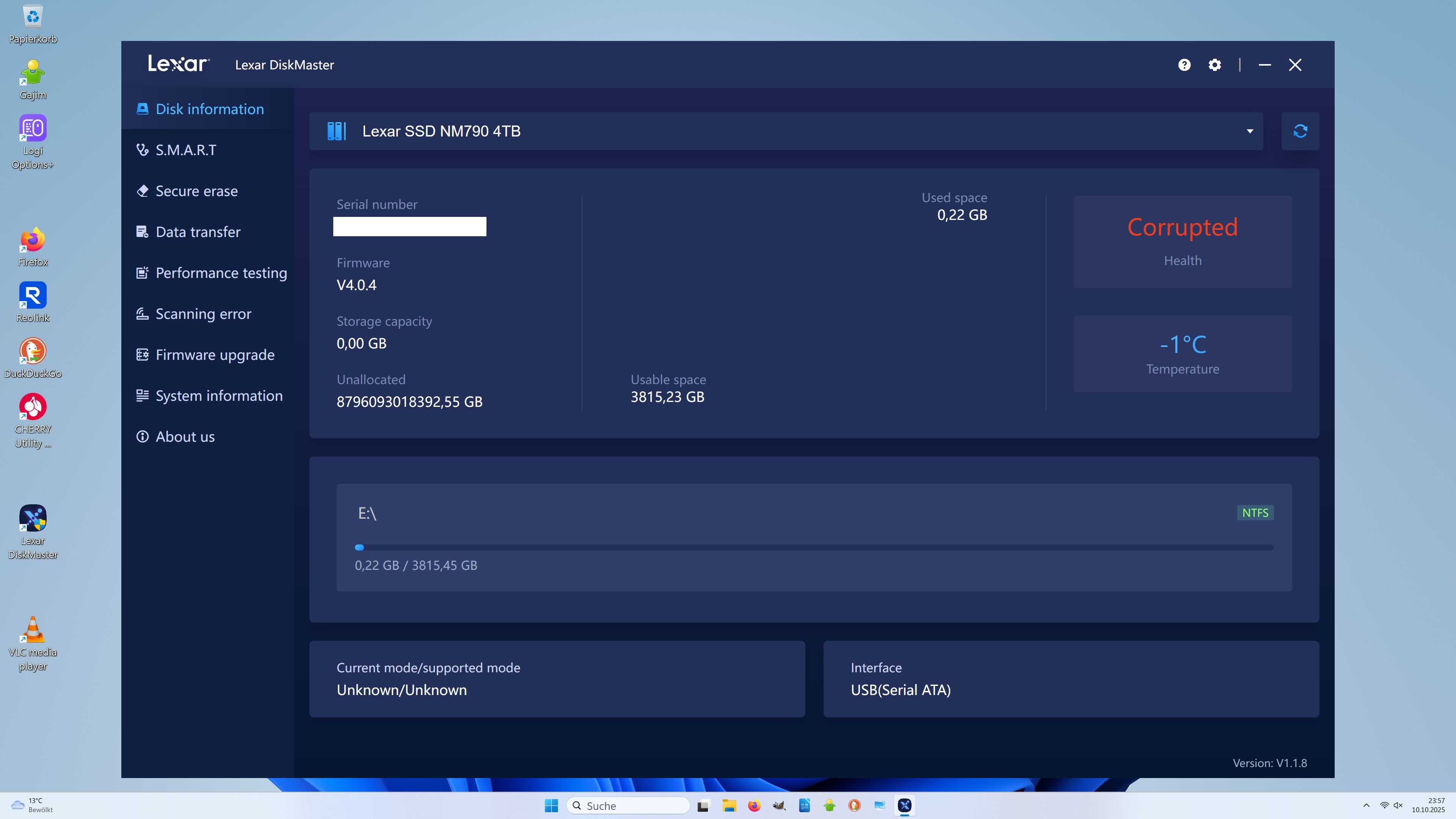The height and width of the screenshot is (819, 1456).
Task: Open the S.M.A.R.T section icon
Action: 143,149
